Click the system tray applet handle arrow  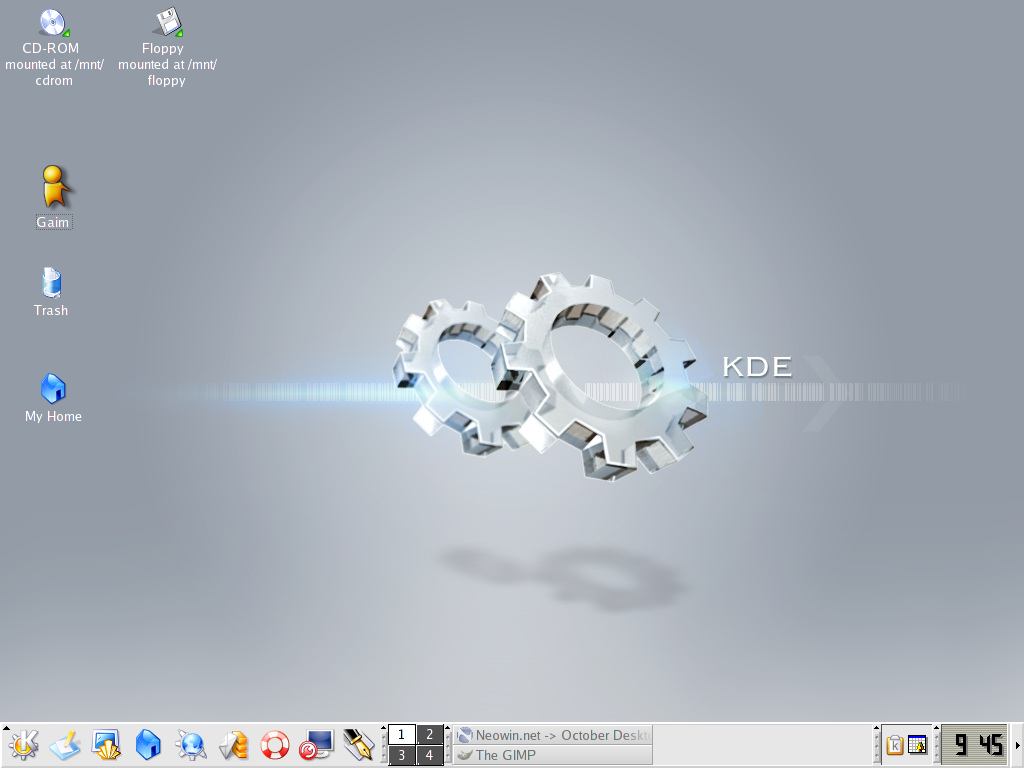[876, 727]
